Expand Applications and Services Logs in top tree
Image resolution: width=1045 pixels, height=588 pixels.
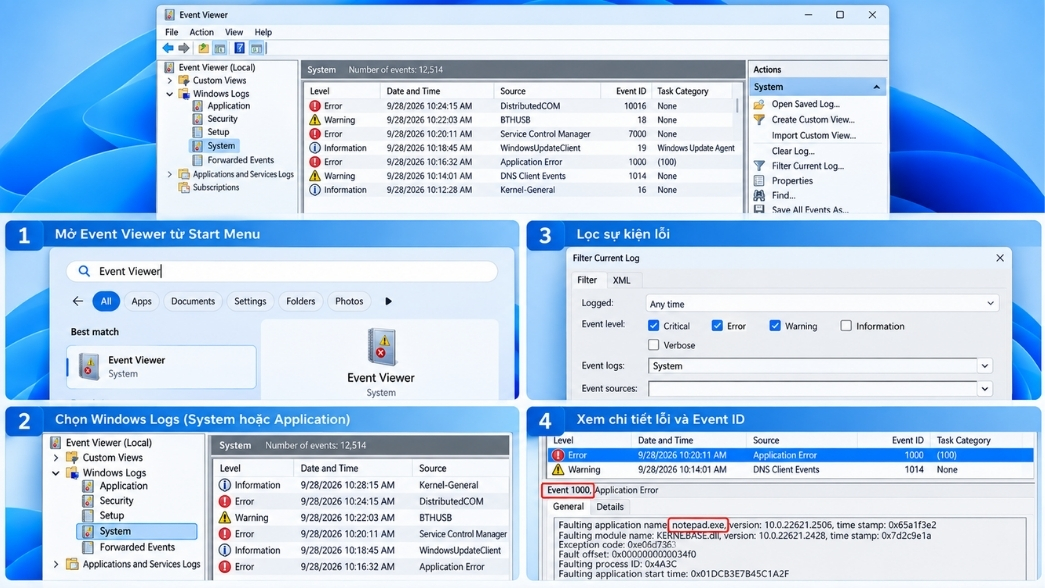click(169, 174)
